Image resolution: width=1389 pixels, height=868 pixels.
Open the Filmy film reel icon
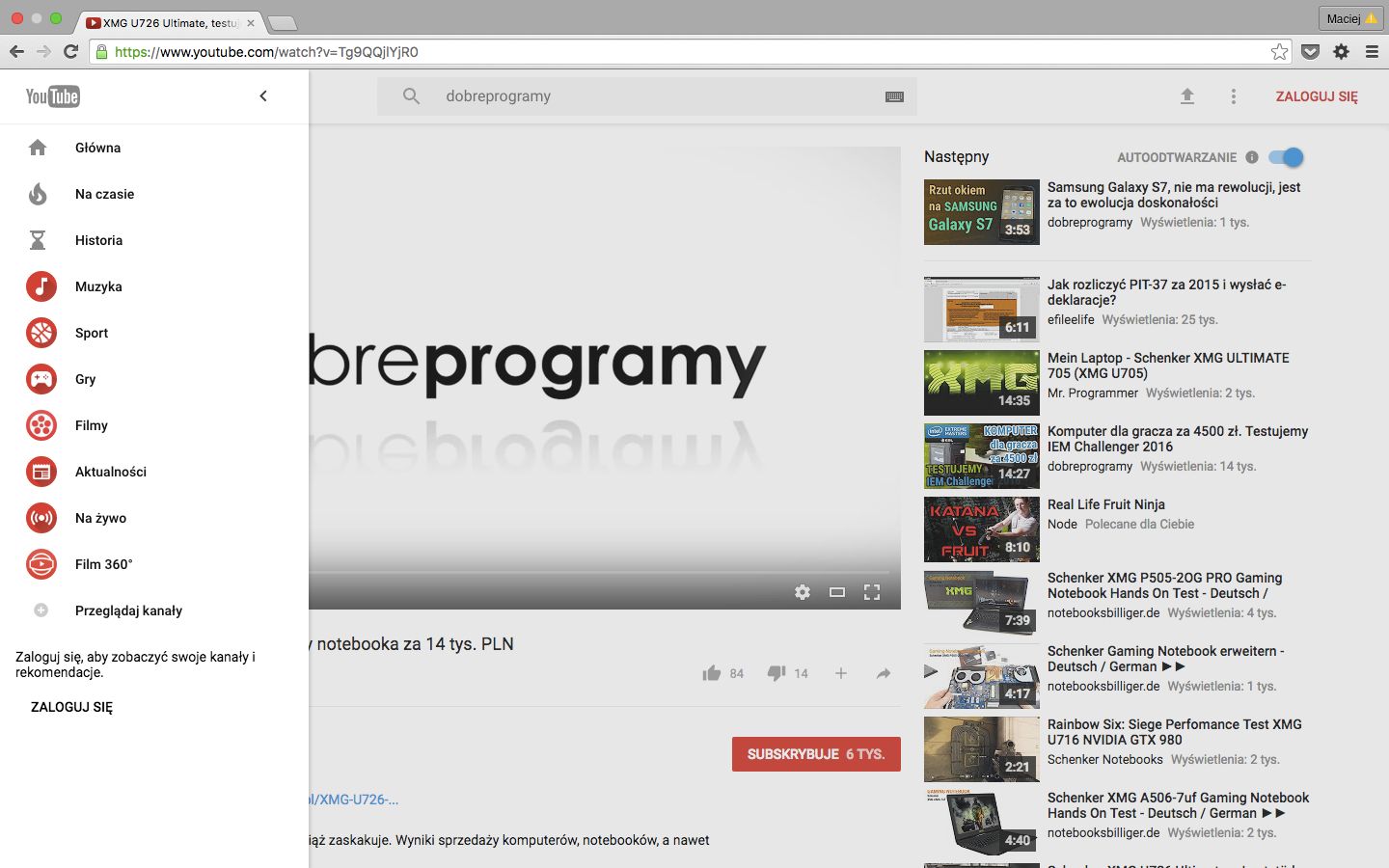41,425
